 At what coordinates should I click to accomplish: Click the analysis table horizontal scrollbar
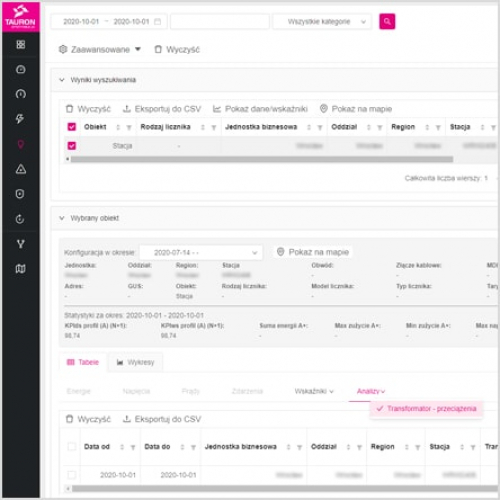(x=285, y=489)
